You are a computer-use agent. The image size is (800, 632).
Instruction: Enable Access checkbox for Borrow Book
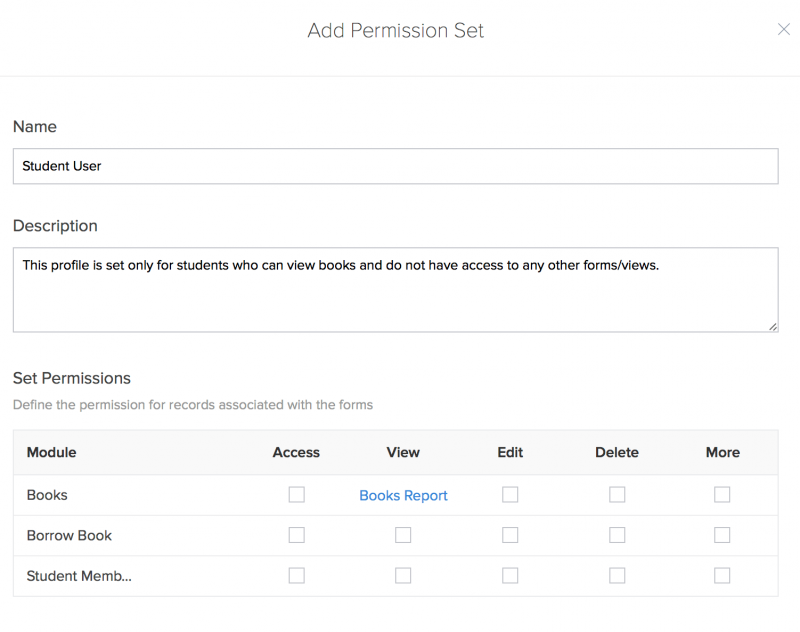(x=296, y=535)
